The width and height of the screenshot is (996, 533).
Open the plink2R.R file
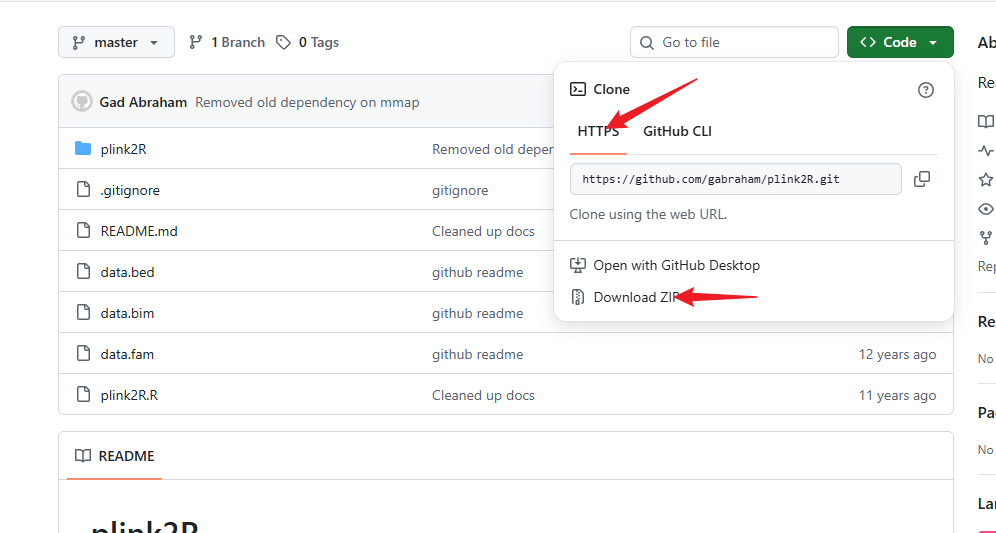(129, 395)
